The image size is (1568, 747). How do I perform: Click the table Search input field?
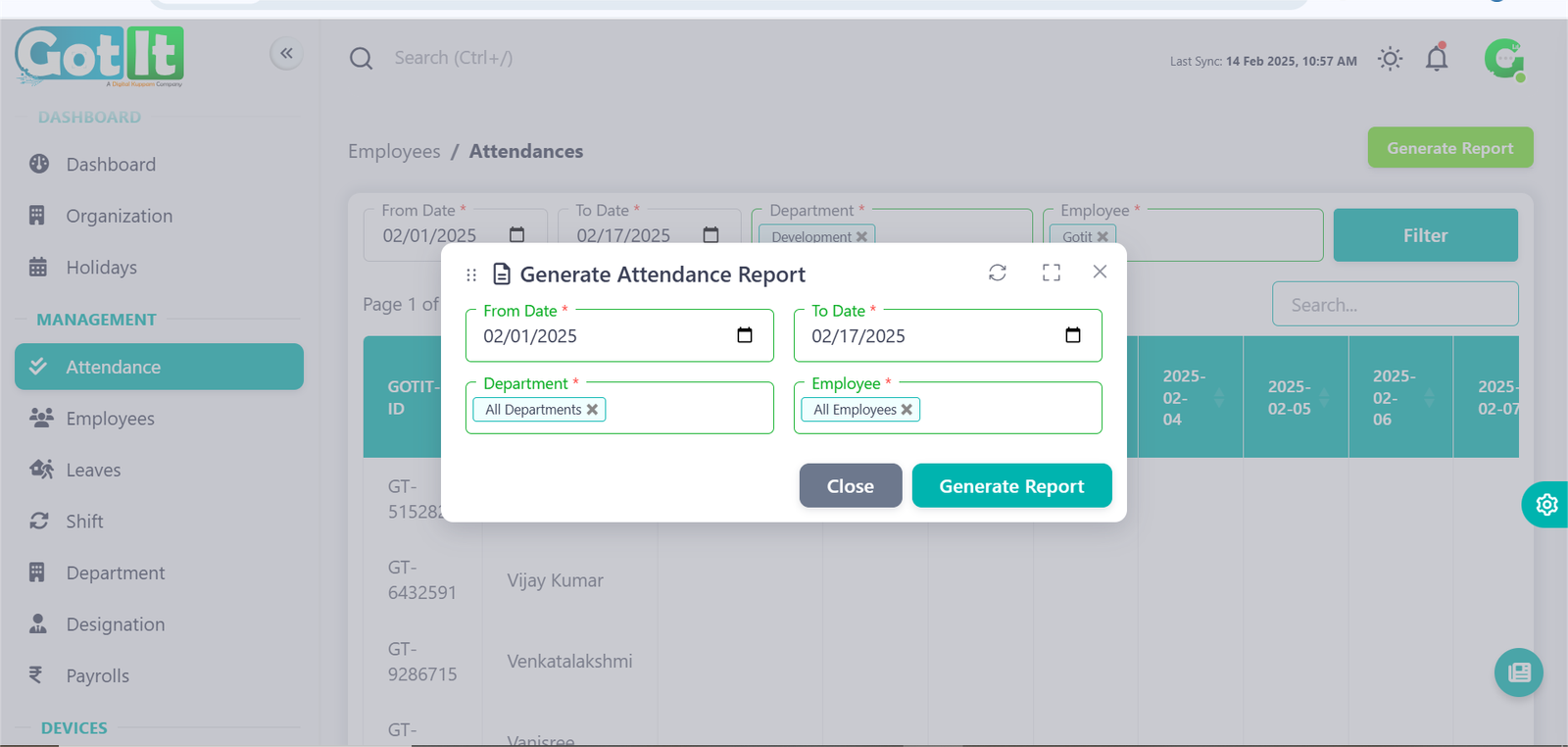tap(1395, 305)
